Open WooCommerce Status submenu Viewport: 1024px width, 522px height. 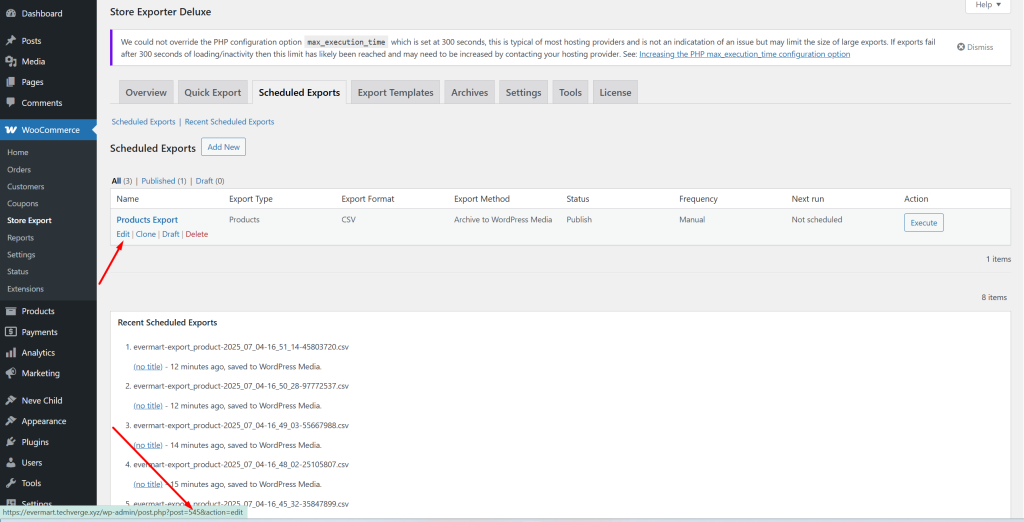click(18, 271)
